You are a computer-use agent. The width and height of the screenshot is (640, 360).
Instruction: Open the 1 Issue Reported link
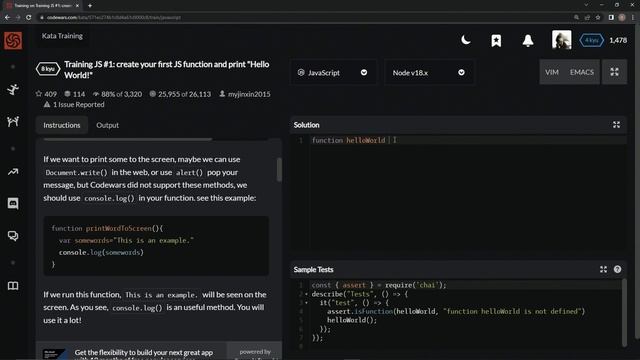[x=74, y=104]
